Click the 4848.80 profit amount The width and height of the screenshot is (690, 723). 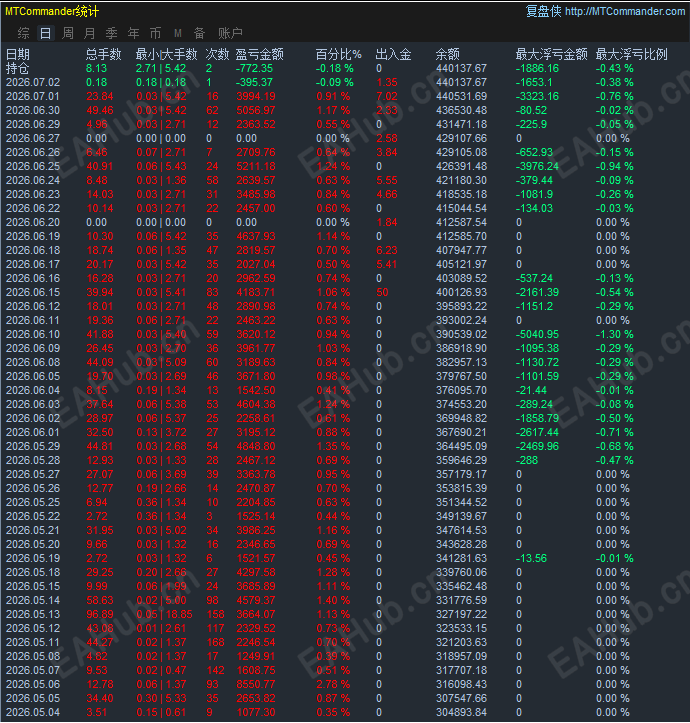tap(256, 446)
